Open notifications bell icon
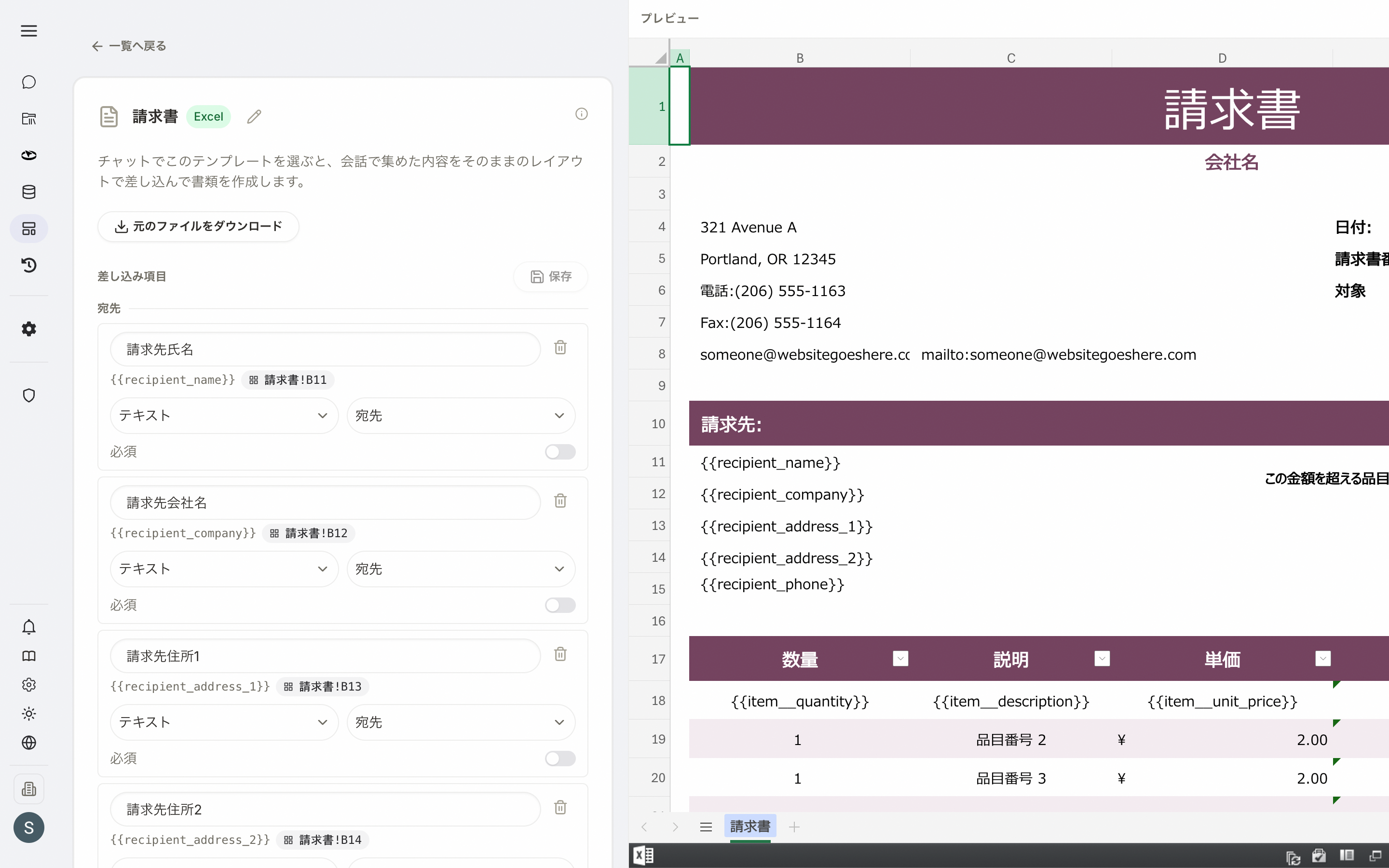Viewport: 1389px width, 868px height. (29, 627)
